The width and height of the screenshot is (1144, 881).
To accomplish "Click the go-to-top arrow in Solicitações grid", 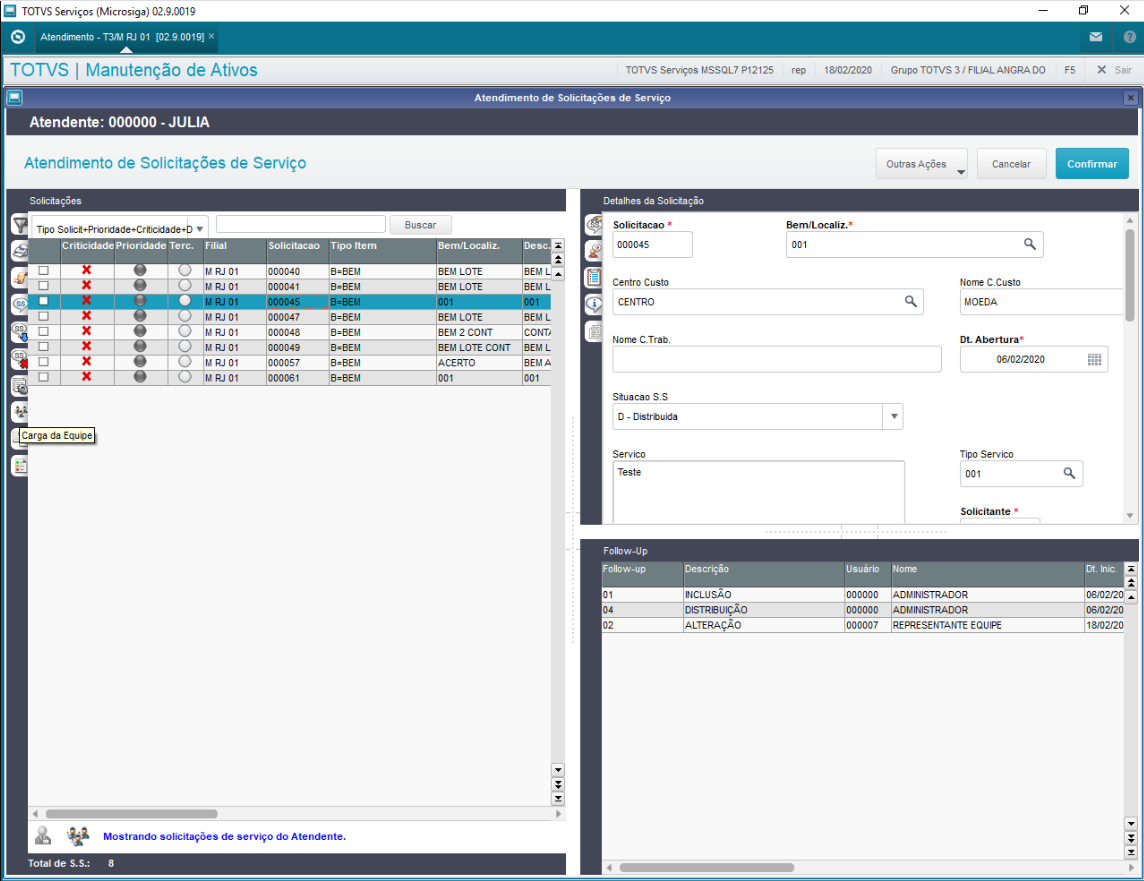I will (558, 246).
